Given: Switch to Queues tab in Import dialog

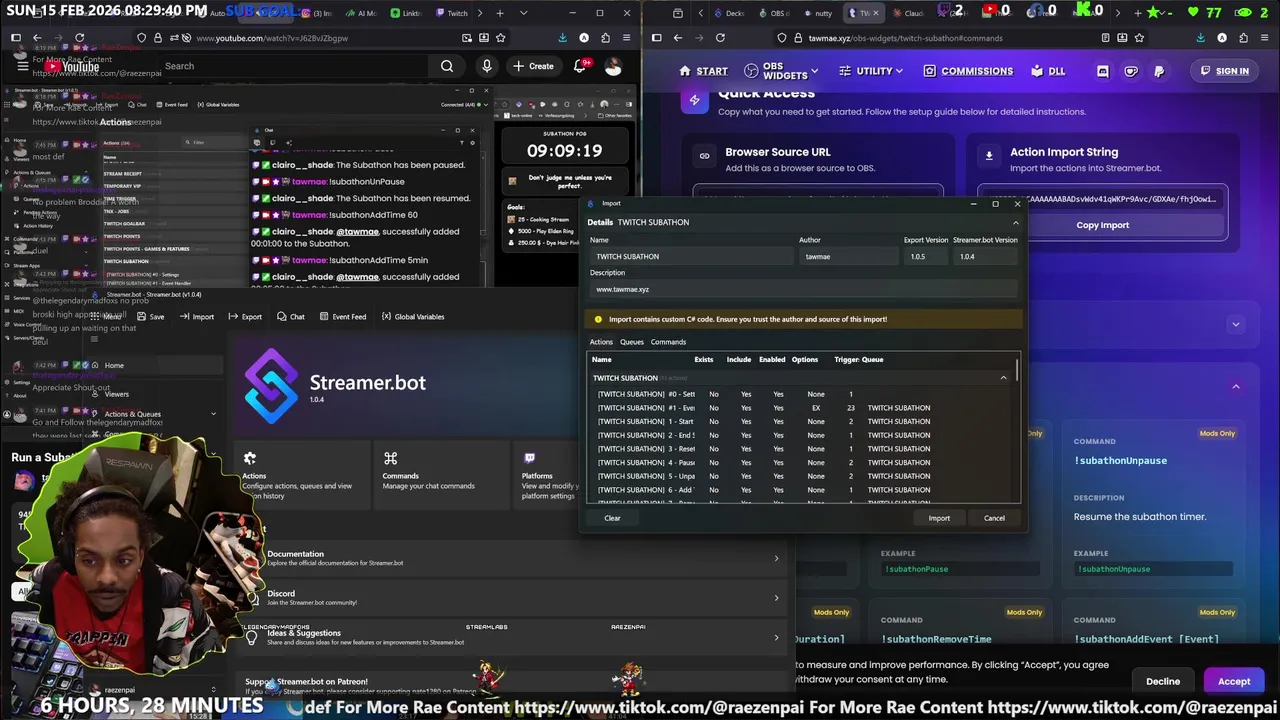Looking at the screenshot, I should (x=632, y=342).
